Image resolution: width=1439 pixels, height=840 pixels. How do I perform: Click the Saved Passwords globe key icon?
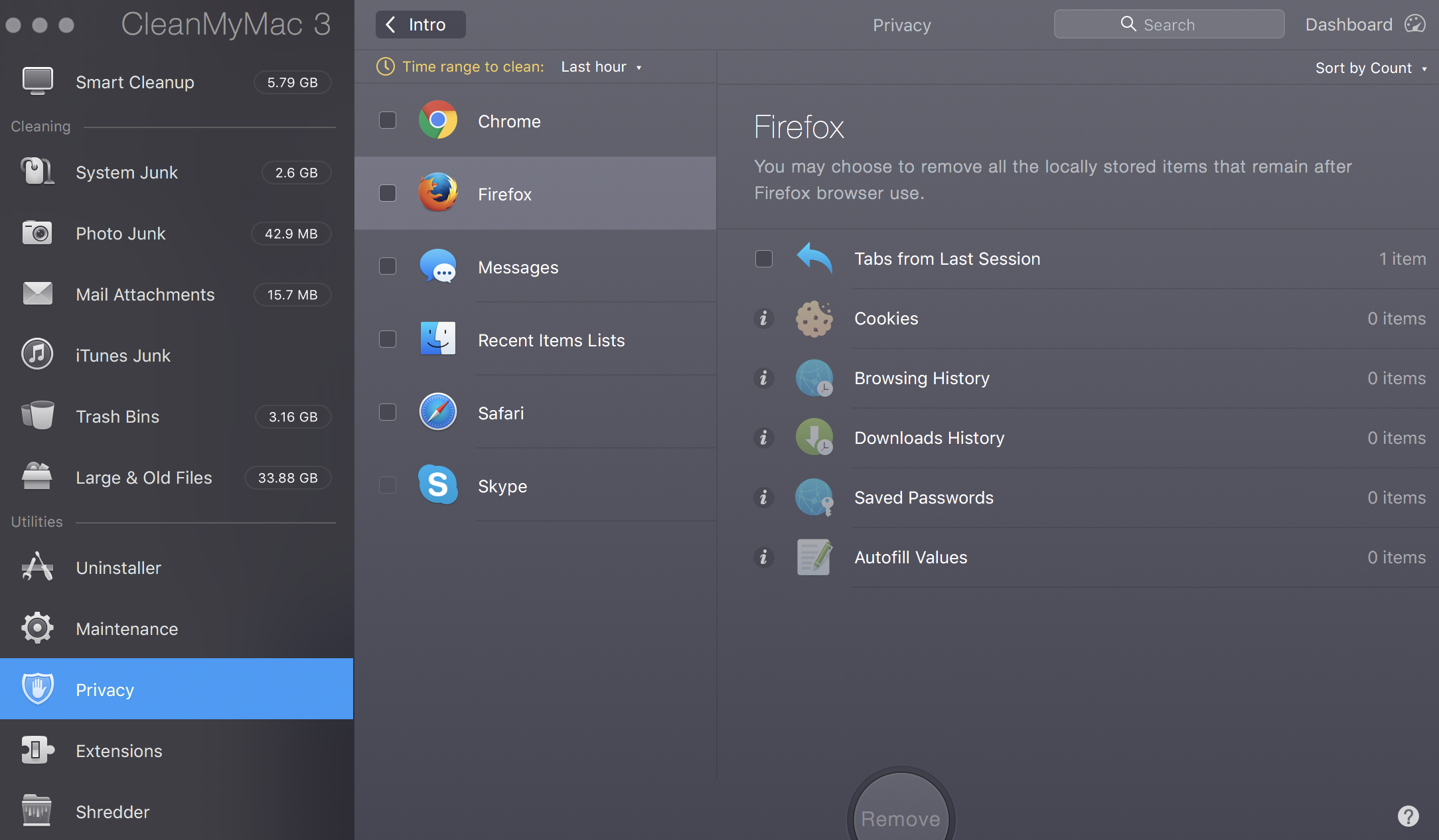point(814,497)
